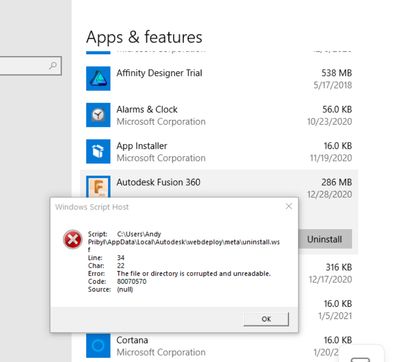Click the Cortana app icon
Image resolution: width=400 pixels, height=362 pixels.
[x=98, y=345]
